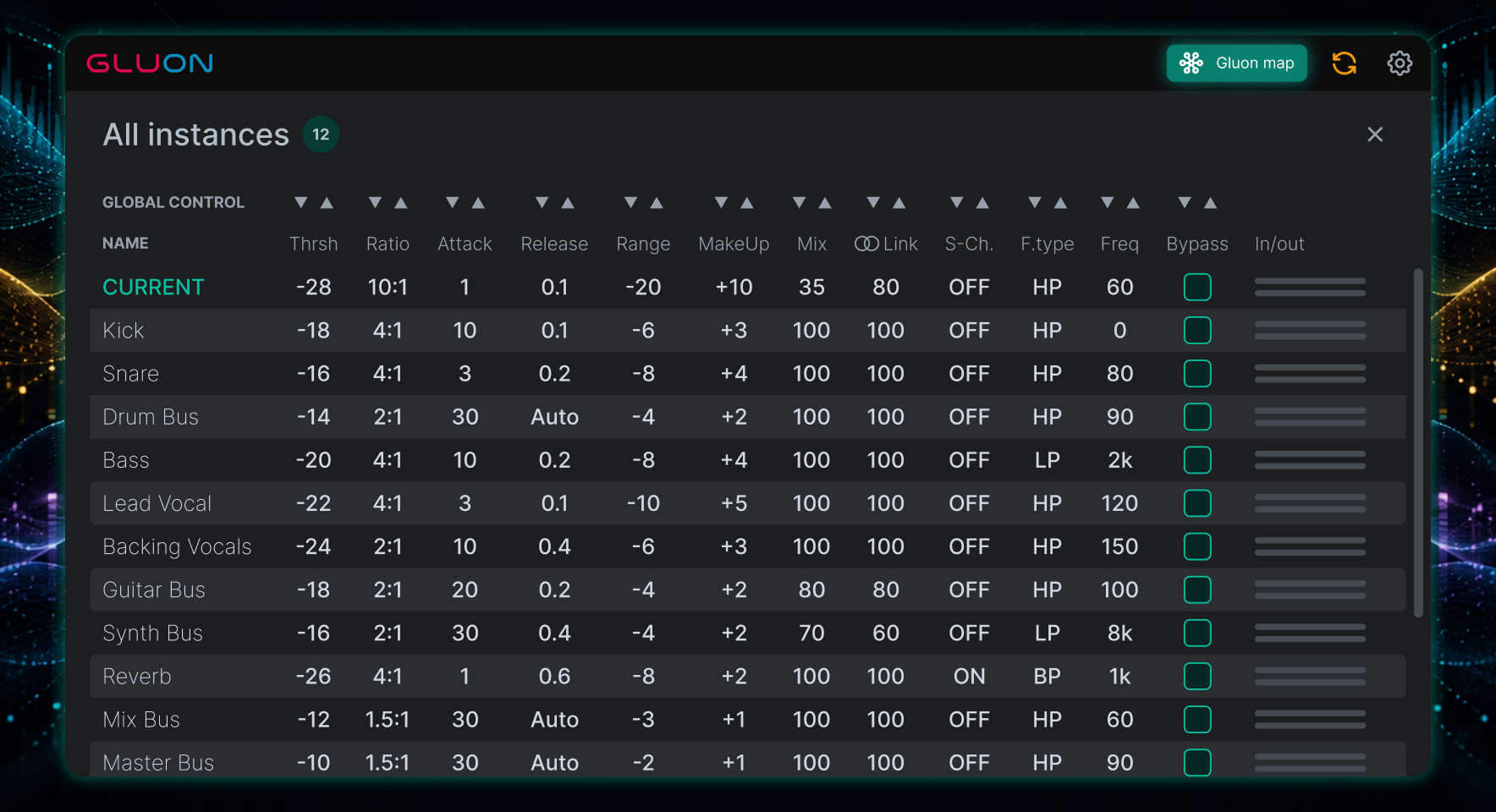Click the instances list vertical scrollbar
The image size is (1496, 812).
(x=1418, y=442)
